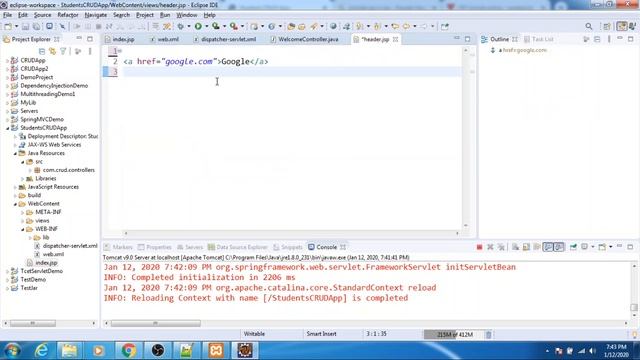The height and width of the screenshot is (360, 640).
Task: Click the External Tools run icon
Action: coord(234,27)
